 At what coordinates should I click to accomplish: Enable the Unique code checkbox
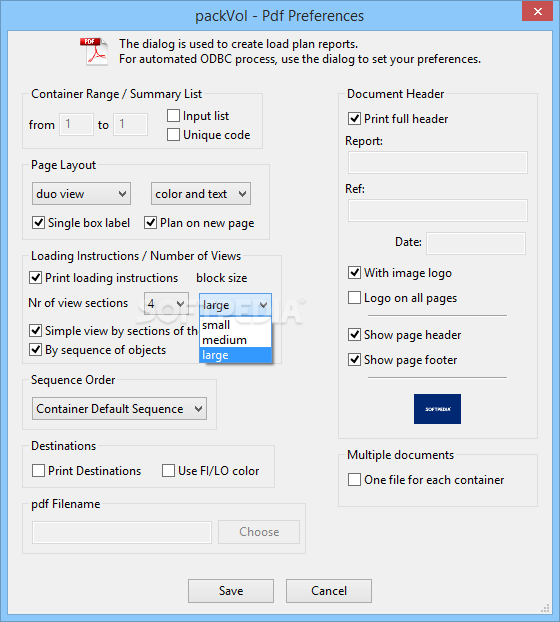pos(173,135)
